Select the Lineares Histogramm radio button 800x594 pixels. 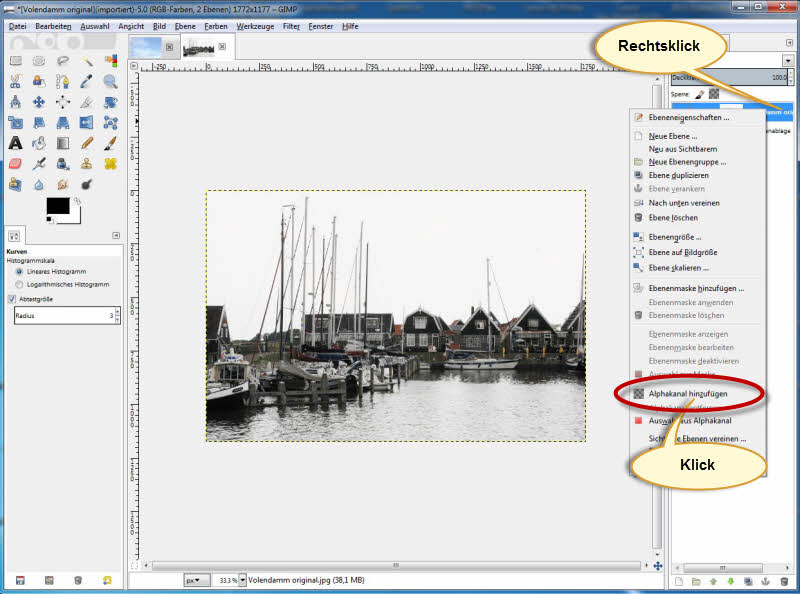click(19, 271)
